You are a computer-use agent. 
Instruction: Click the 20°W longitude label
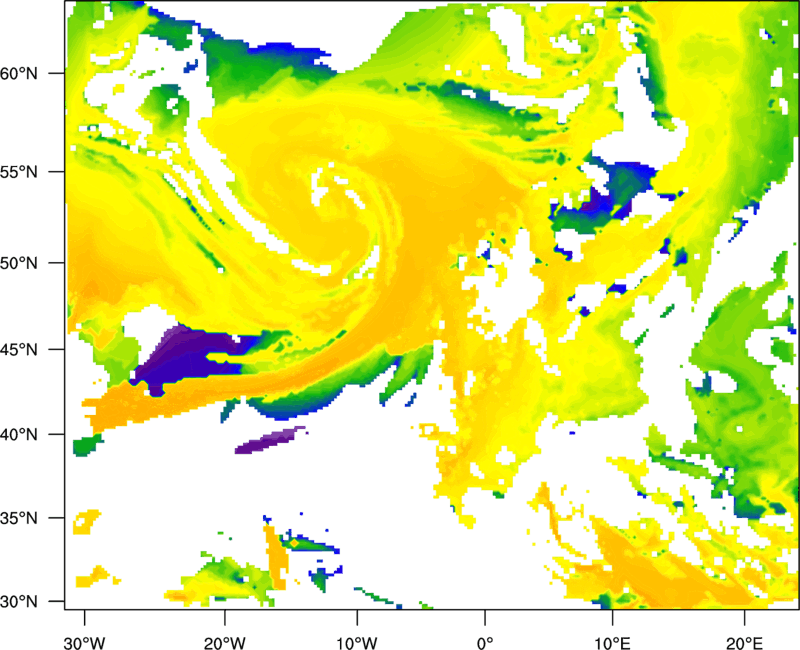224,643
